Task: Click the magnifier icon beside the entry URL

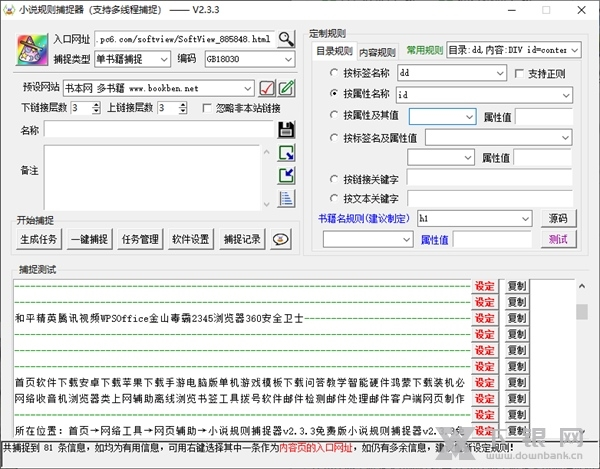Action: click(x=287, y=39)
